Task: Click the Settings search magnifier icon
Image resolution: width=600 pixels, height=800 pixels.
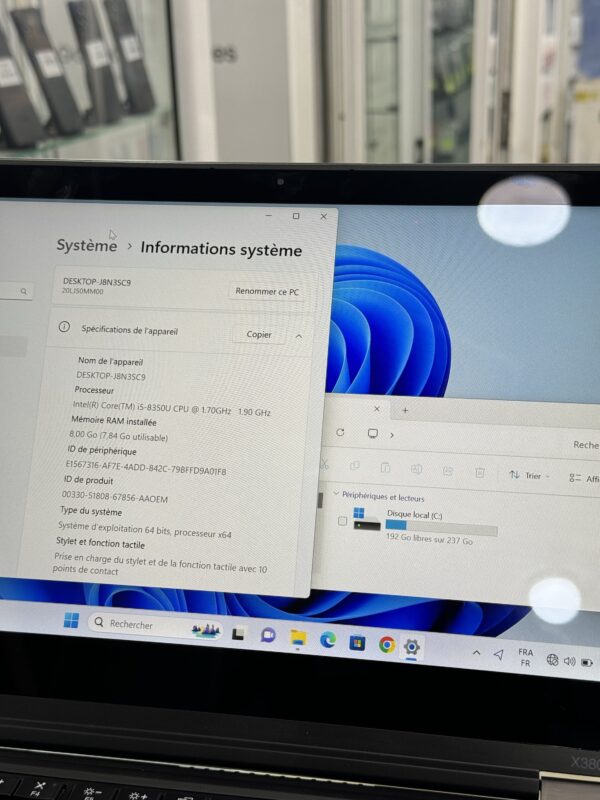Action: pyautogui.click(x=23, y=291)
